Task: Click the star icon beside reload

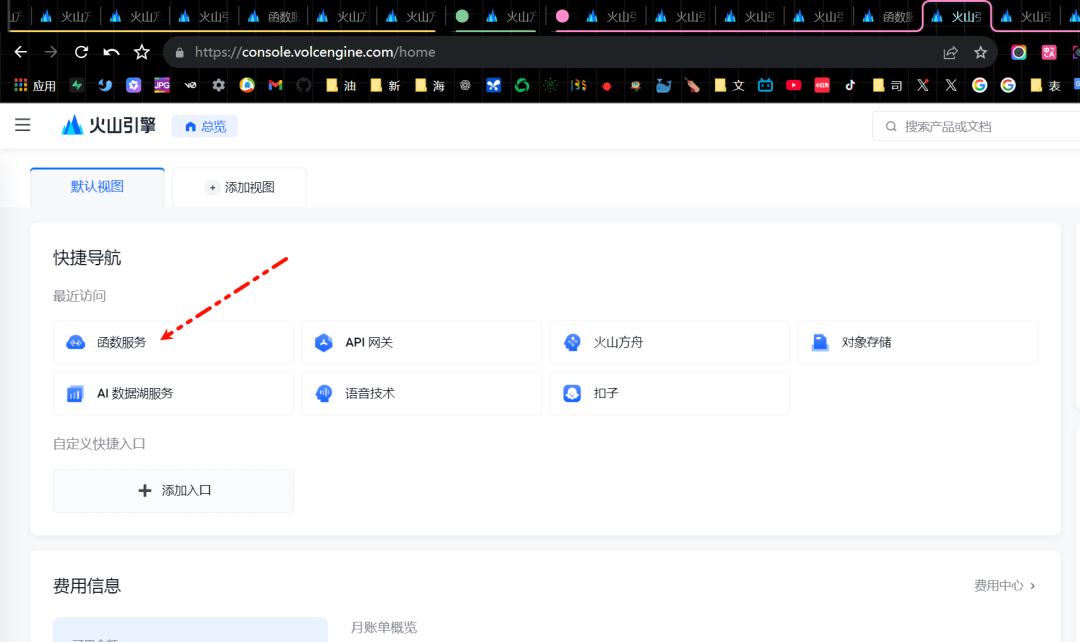Action: [x=142, y=52]
